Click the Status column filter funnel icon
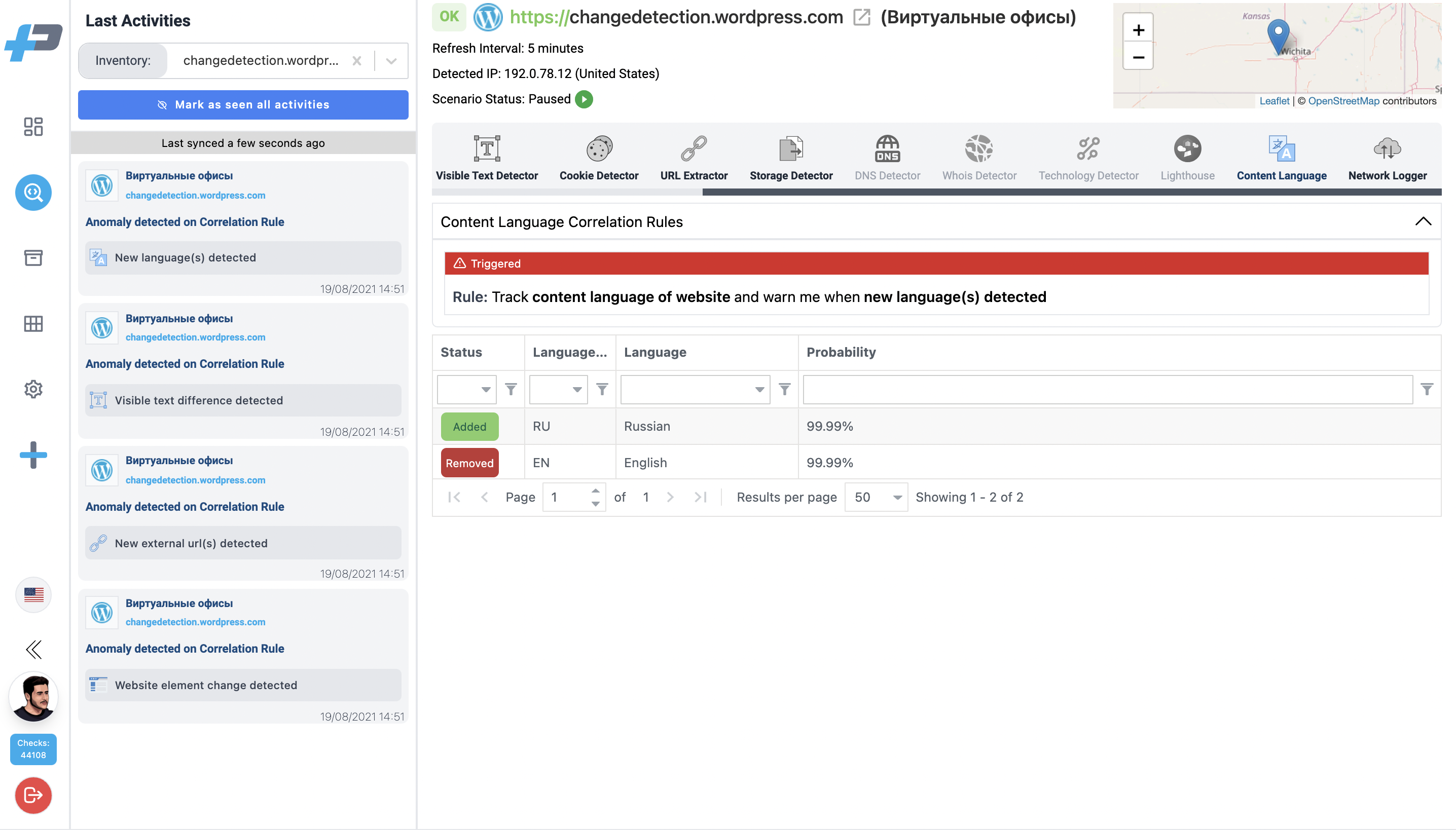Screen dimensions: 1456x830 point(511,389)
